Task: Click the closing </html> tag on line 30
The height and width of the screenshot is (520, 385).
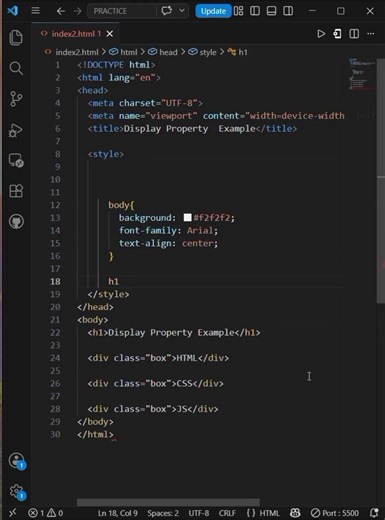Action: (x=95, y=435)
